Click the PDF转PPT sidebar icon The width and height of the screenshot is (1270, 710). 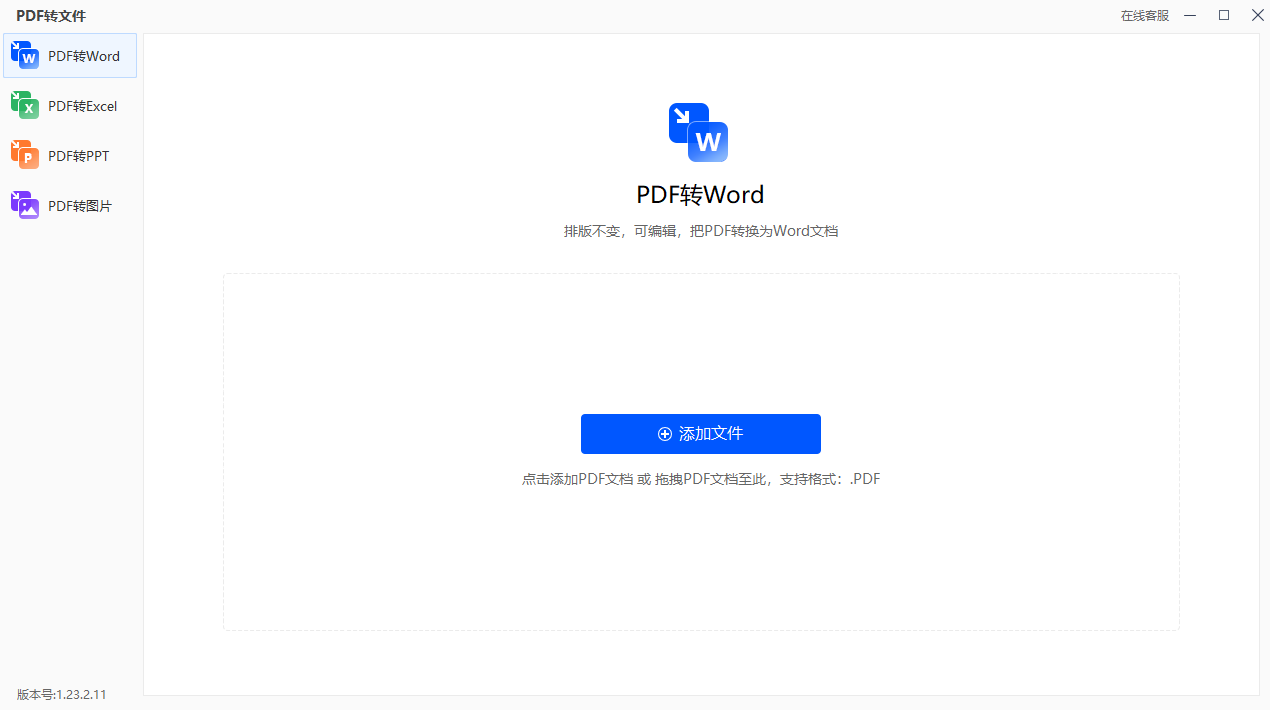(x=25, y=155)
